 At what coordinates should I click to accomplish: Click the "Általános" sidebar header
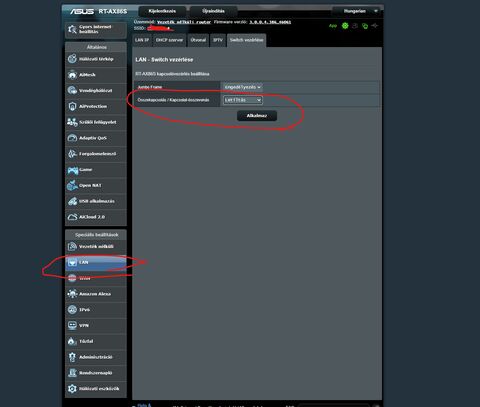point(97,47)
